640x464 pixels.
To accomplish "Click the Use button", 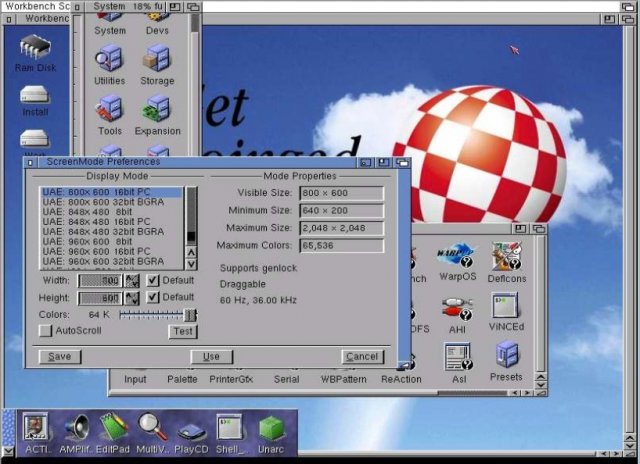I will [x=211, y=357].
